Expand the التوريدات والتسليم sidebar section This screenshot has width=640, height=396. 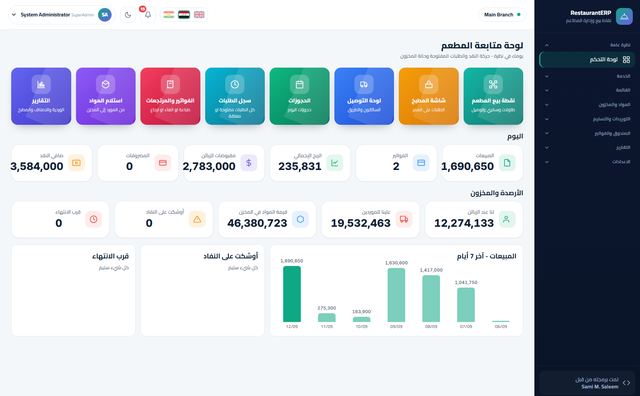coord(587,119)
